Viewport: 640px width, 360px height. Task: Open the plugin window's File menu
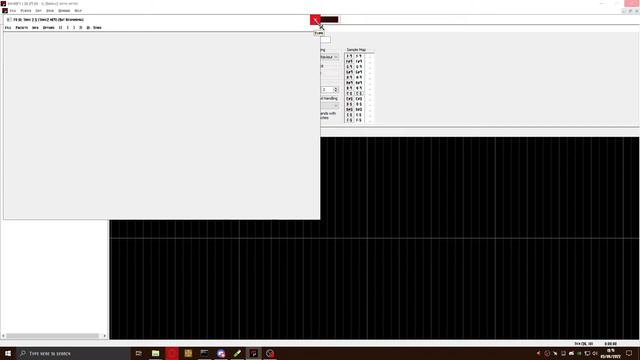8,28
